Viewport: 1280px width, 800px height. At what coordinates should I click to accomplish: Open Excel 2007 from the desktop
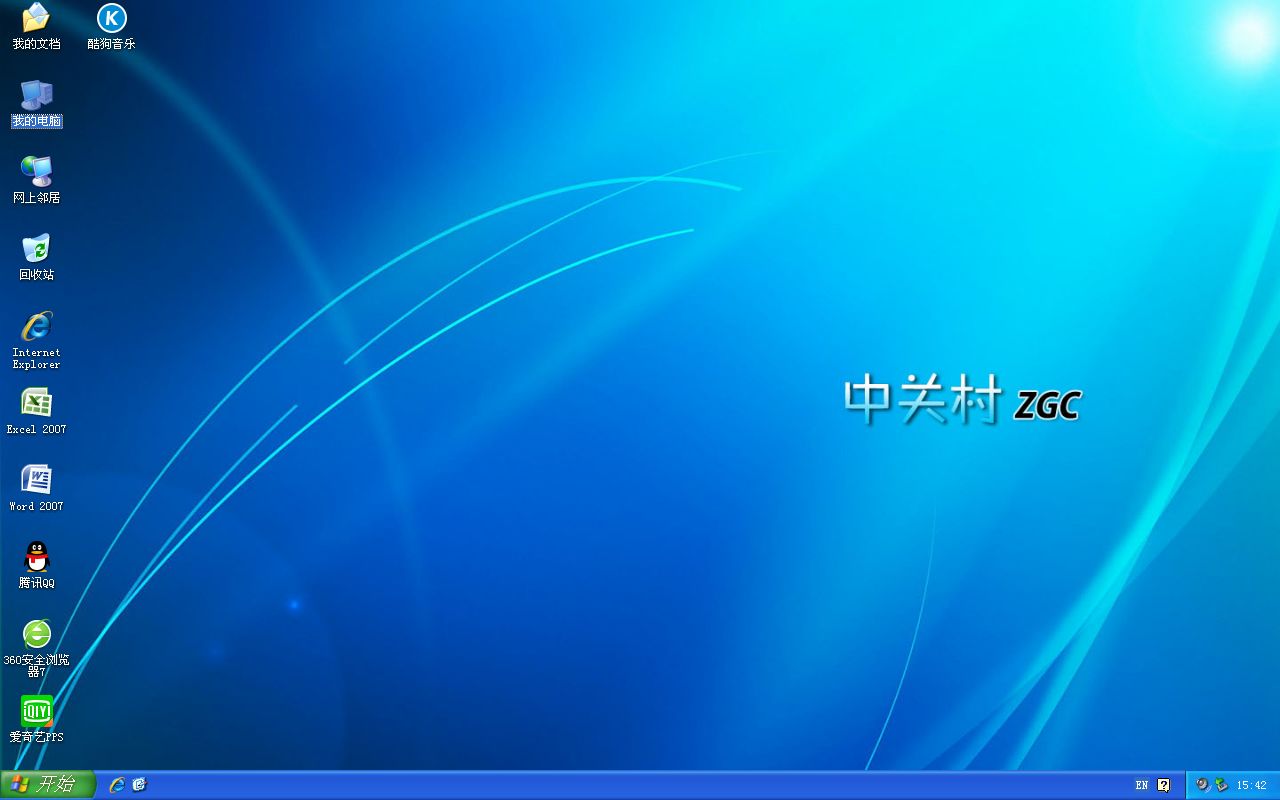tap(36, 405)
